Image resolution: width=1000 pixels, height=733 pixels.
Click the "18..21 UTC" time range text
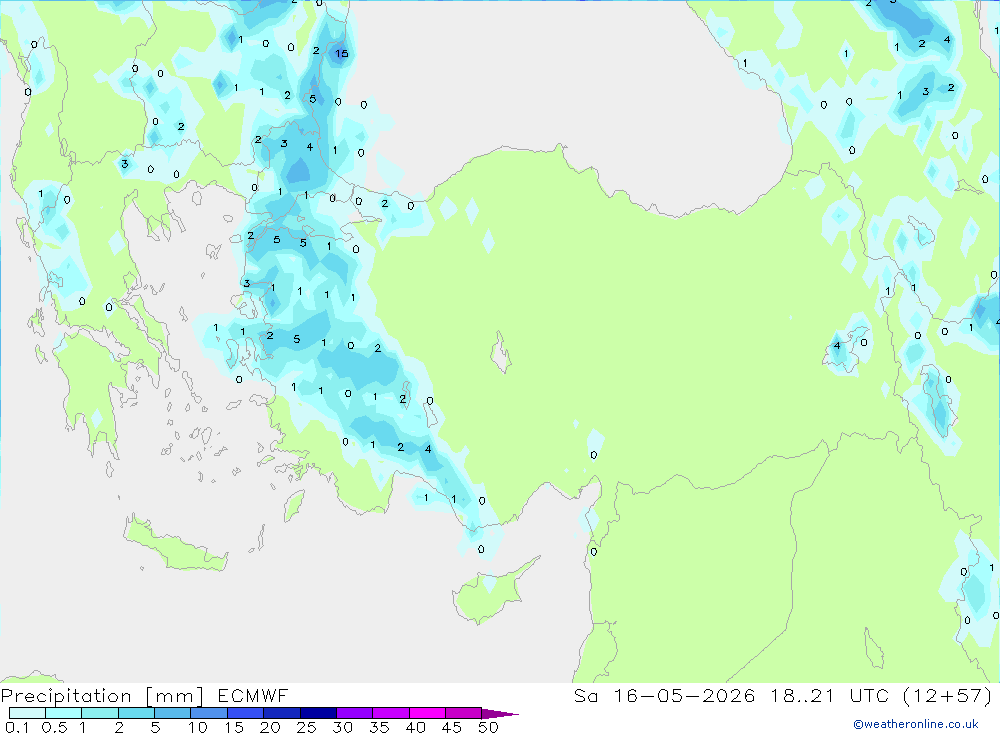coord(829,696)
